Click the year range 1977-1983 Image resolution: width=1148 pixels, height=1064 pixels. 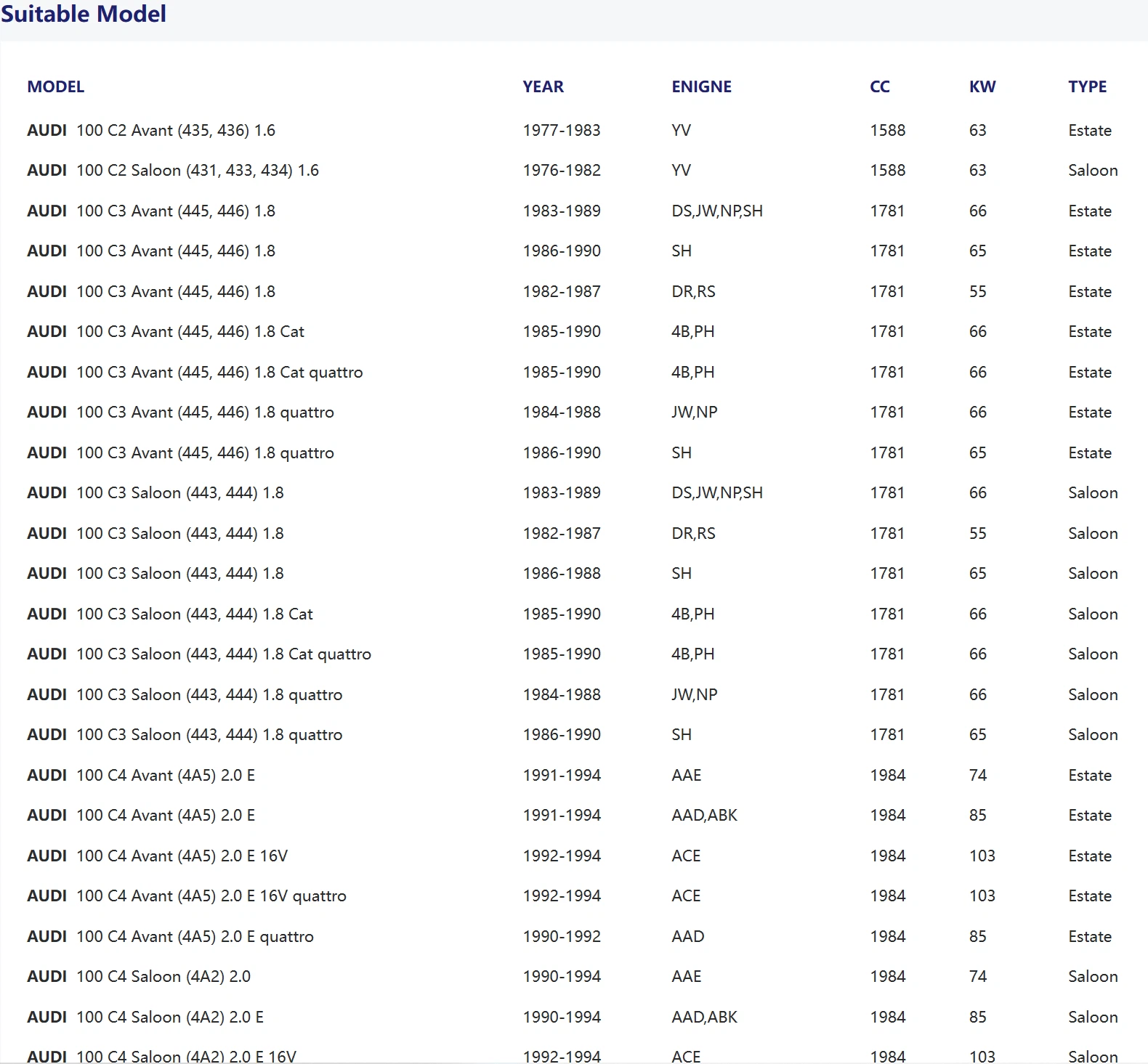tap(562, 131)
